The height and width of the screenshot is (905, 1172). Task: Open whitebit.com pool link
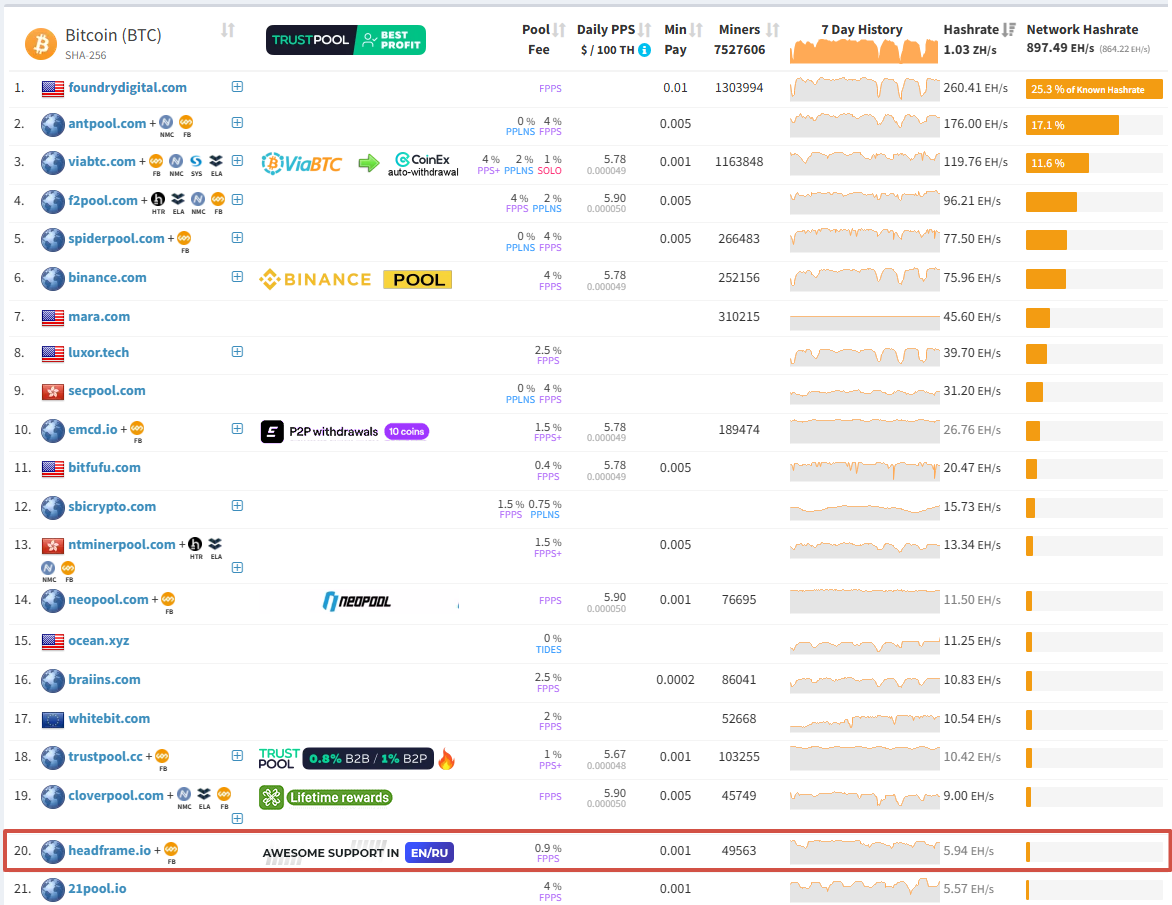tap(109, 719)
